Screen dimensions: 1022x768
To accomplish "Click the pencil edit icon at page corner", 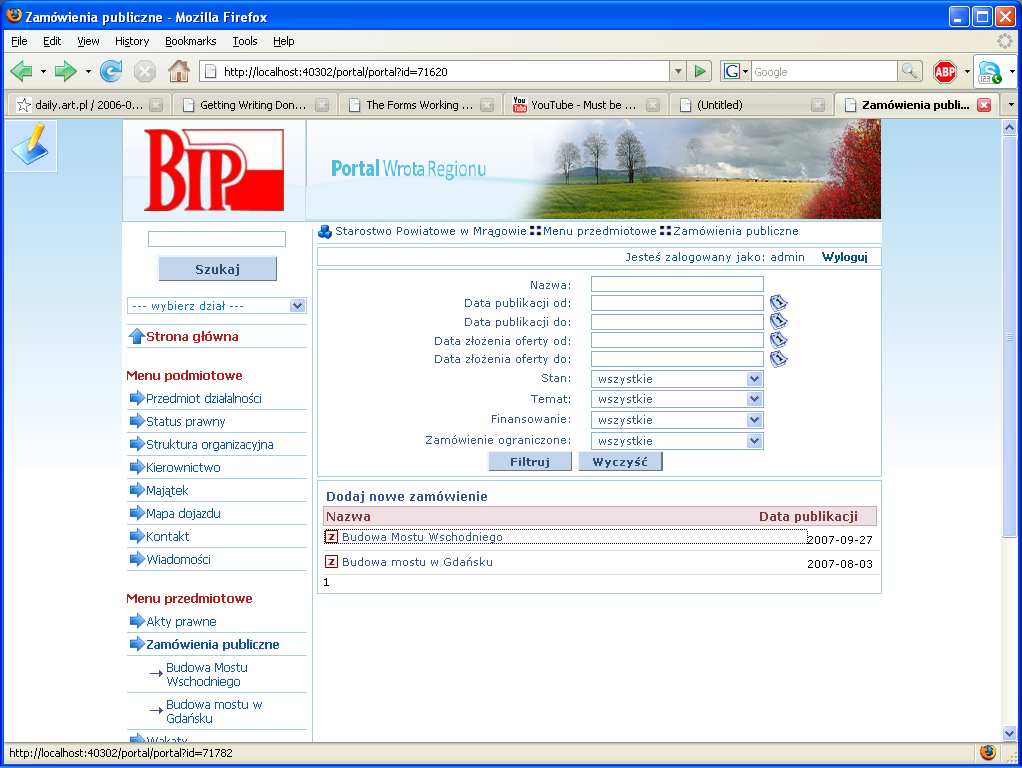I will (x=31, y=145).
